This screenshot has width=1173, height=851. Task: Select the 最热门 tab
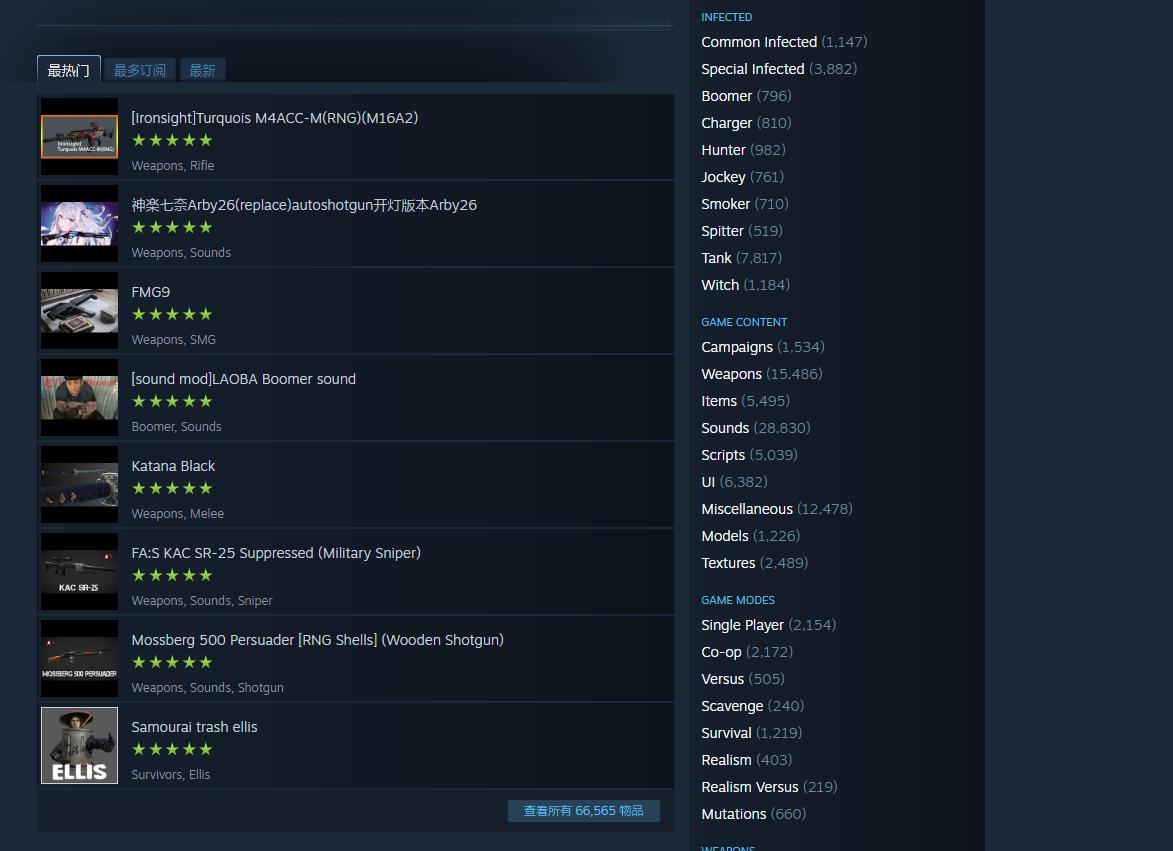coord(69,70)
